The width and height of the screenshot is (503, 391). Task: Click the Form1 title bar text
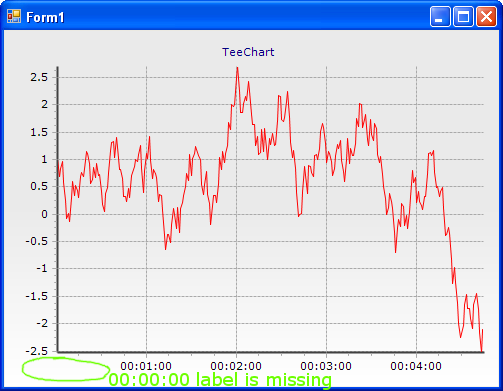point(45,17)
